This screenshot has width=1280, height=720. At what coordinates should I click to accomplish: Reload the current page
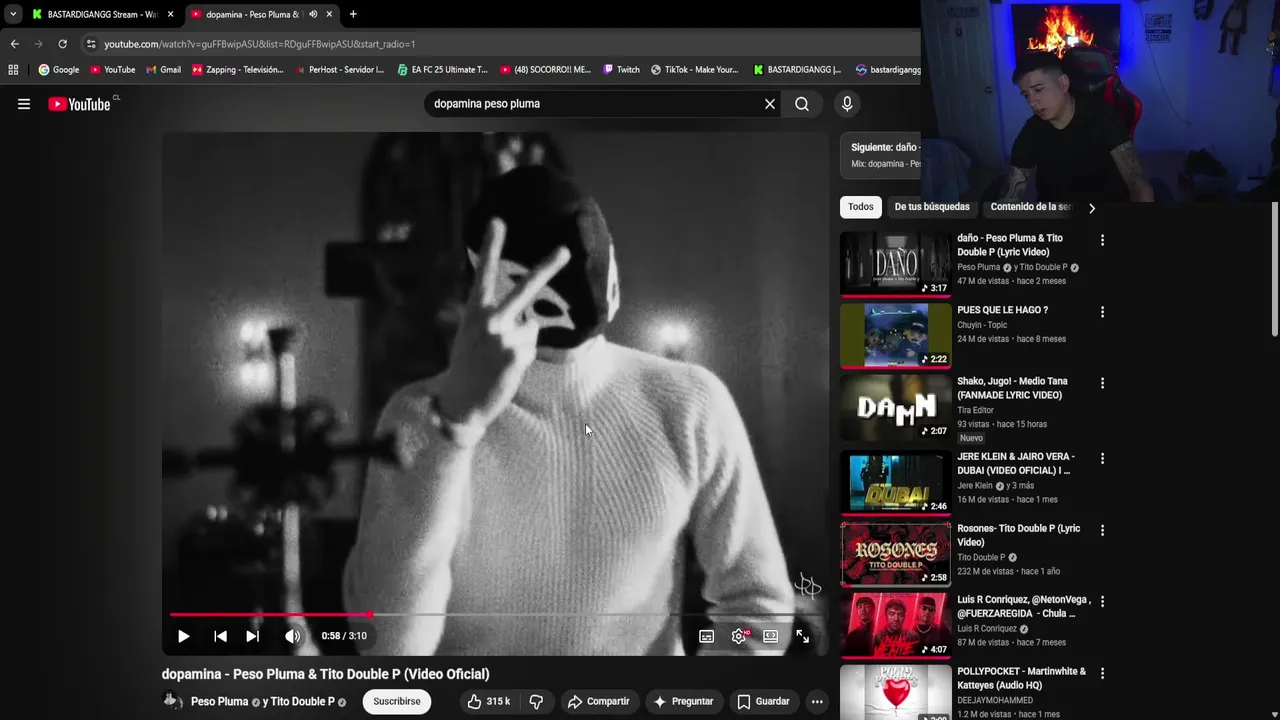click(x=62, y=44)
